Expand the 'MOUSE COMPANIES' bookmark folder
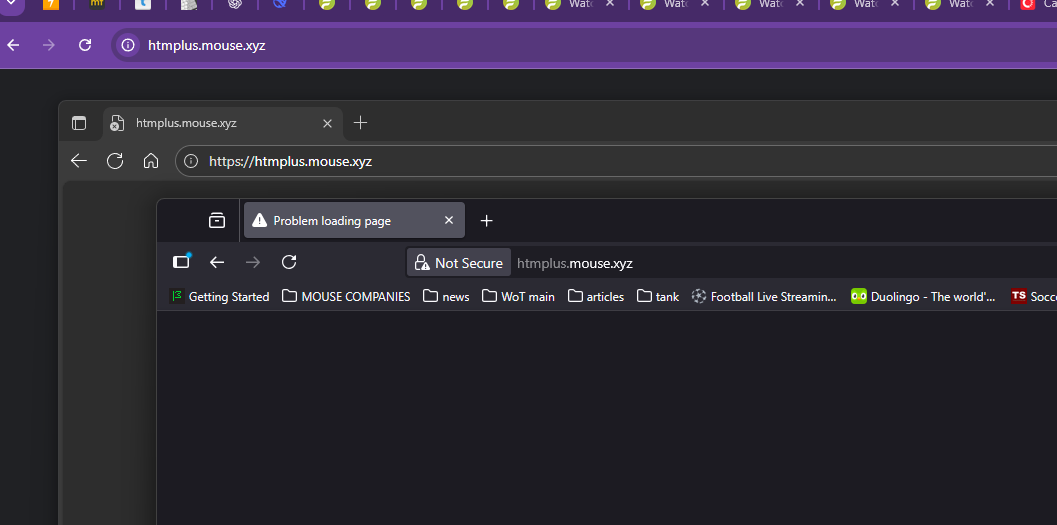The width and height of the screenshot is (1057, 525). tap(346, 297)
